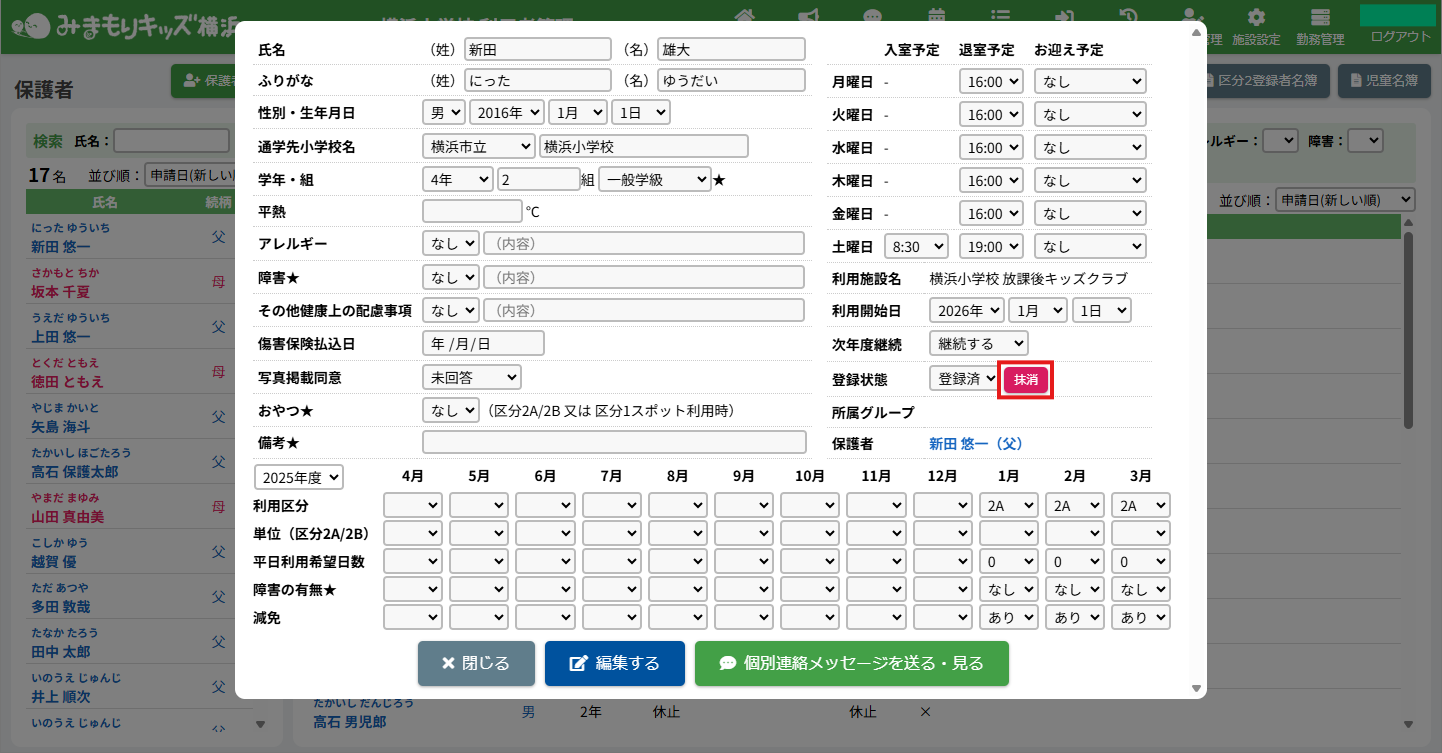
Task: Open the 次年度継続 dropdown
Action: coord(984,344)
